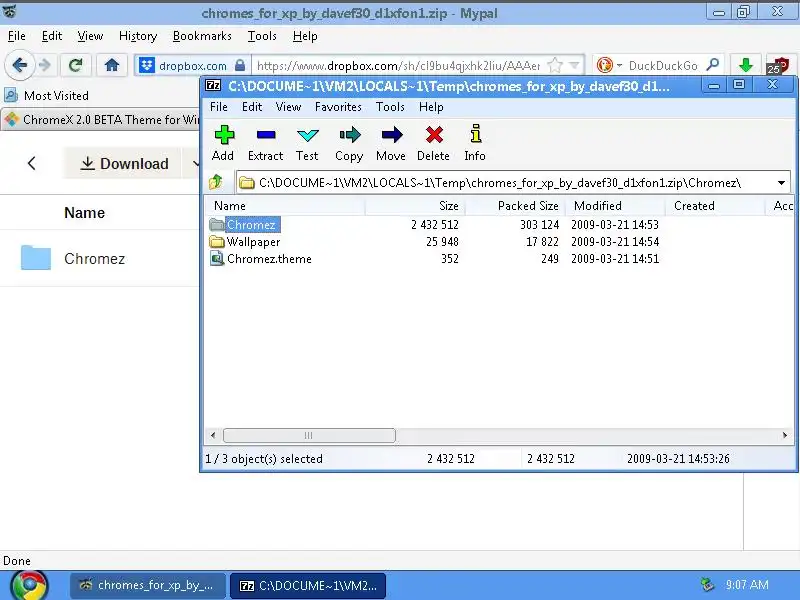Reload the page in Mypal
Image resolution: width=800 pixels, height=600 pixels.
(x=76, y=65)
